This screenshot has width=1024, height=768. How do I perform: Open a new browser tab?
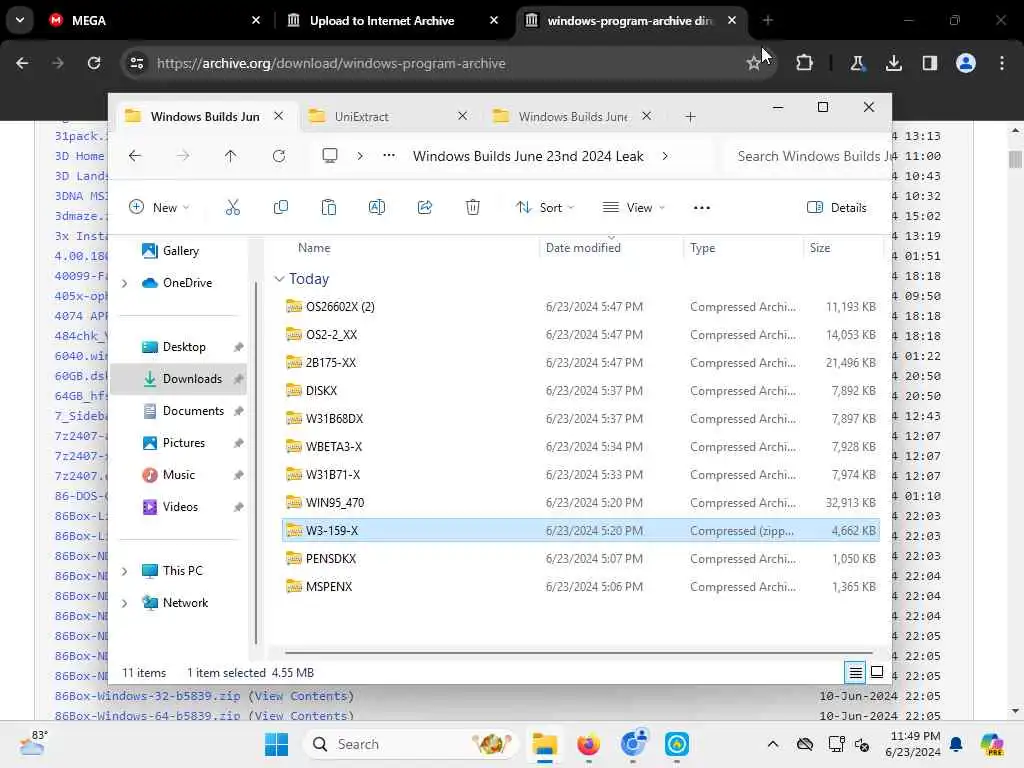[768, 20]
